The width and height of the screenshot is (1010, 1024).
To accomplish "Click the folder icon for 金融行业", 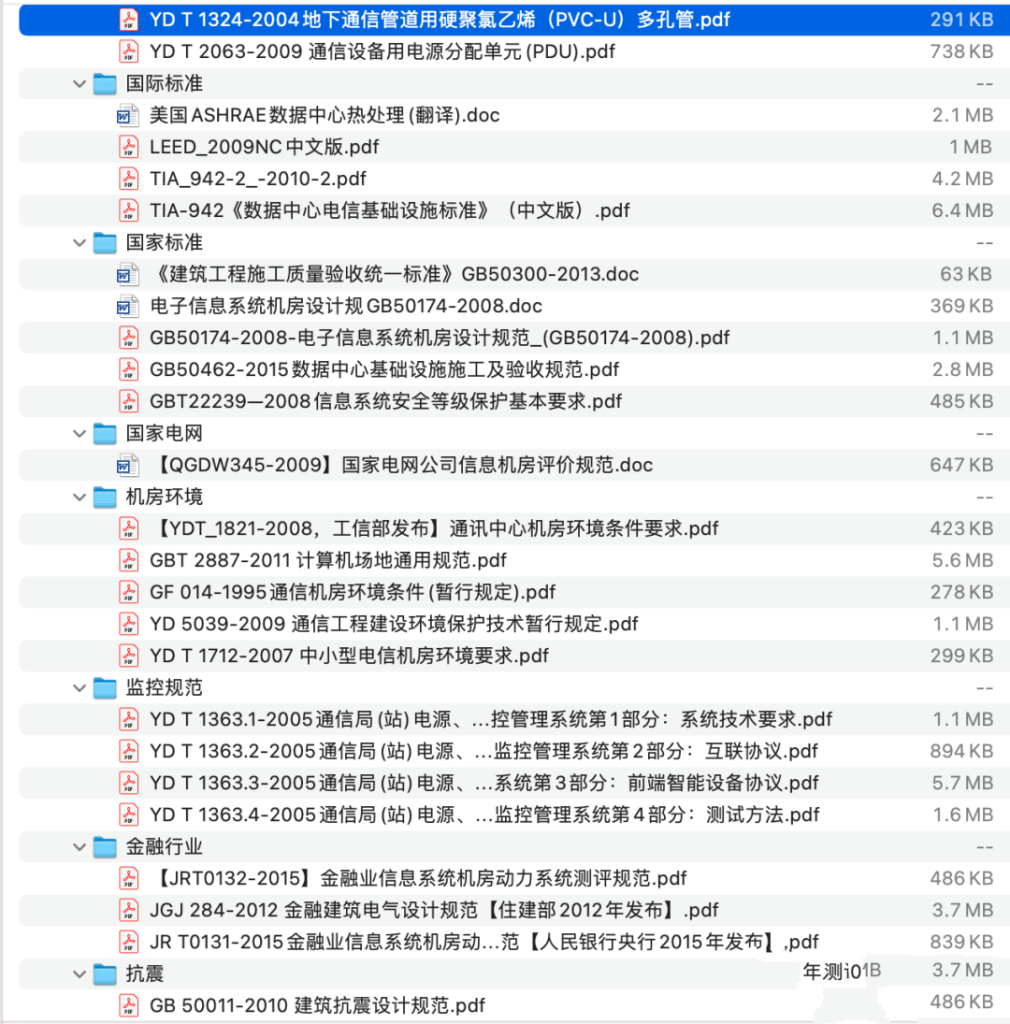I will click(x=105, y=847).
